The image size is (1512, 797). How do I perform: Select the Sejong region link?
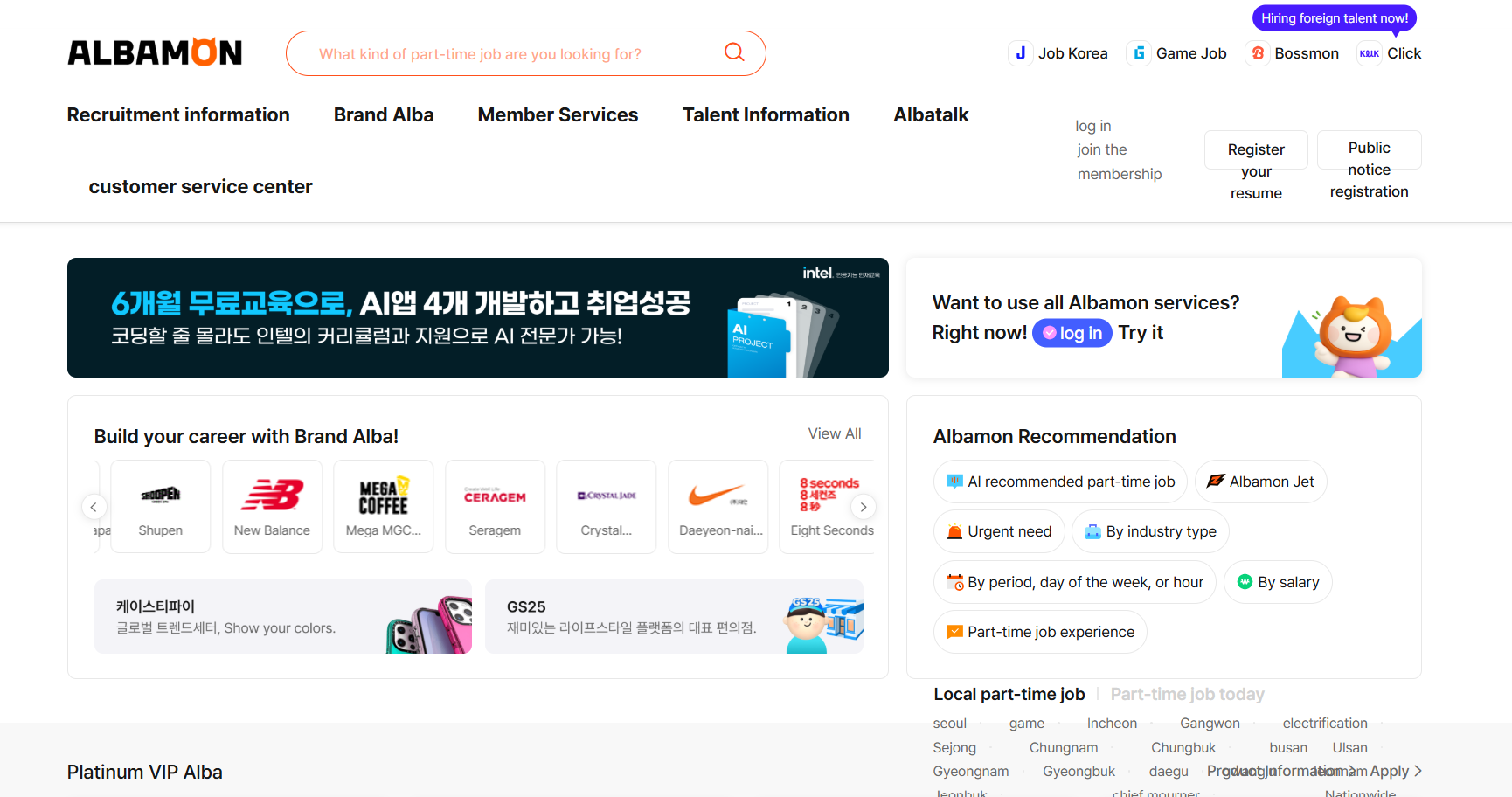pos(954,747)
